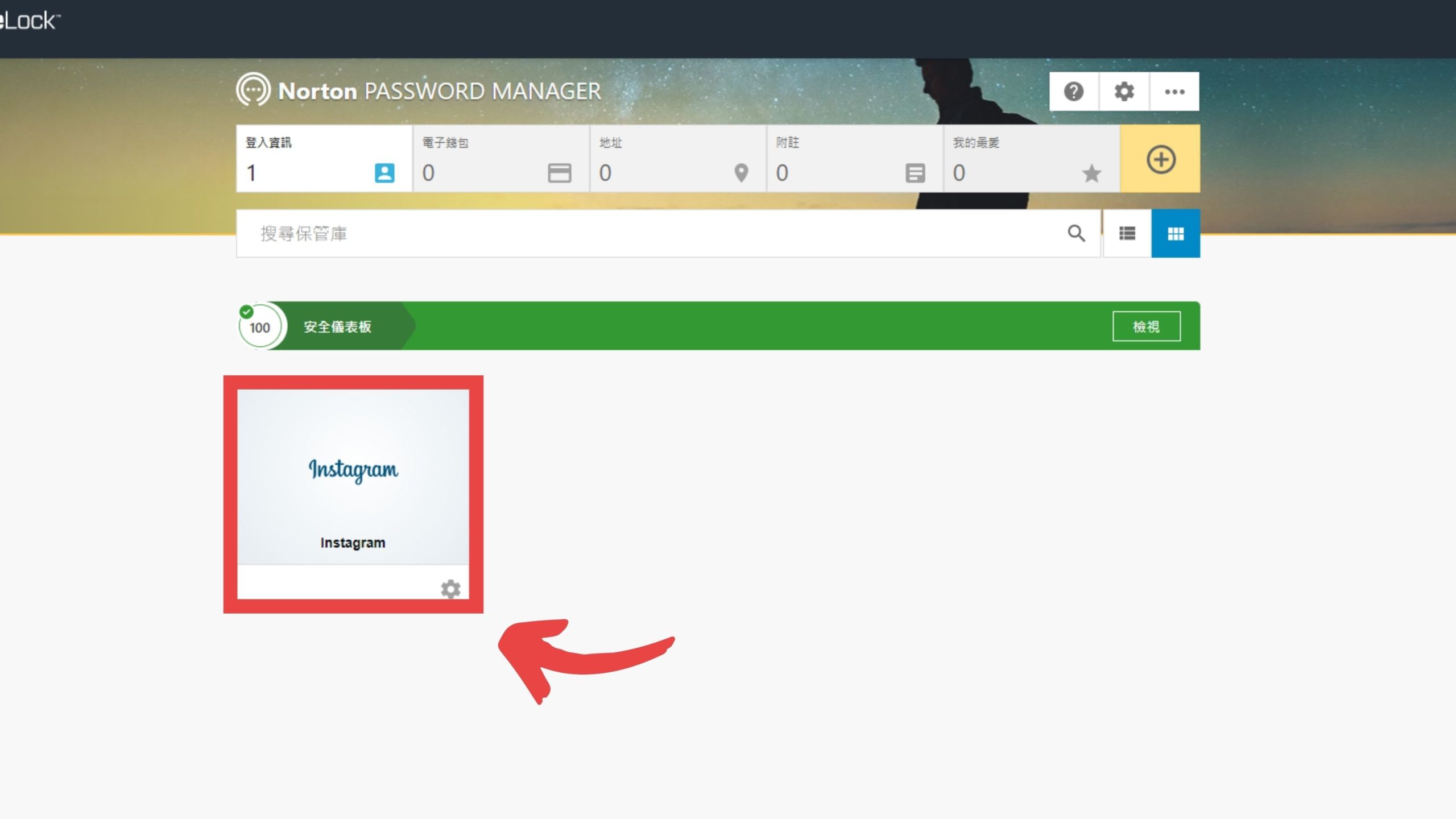Screen dimensions: 1456x819
Task: Open the Instagram card settings gear
Action: click(450, 589)
